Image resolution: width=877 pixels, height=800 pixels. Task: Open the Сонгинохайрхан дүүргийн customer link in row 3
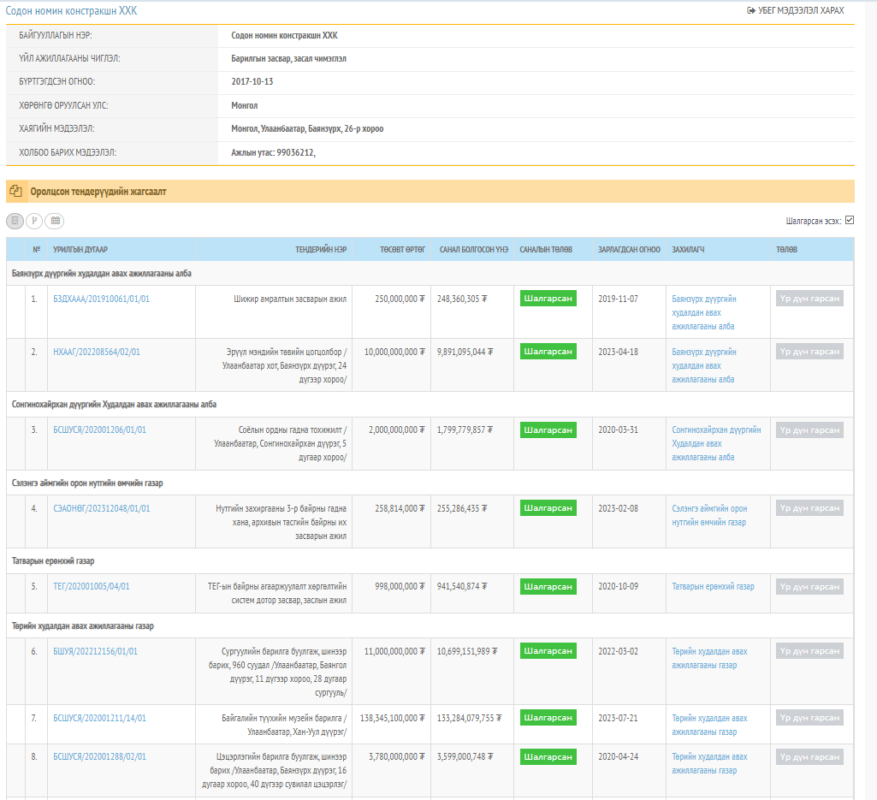716,443
